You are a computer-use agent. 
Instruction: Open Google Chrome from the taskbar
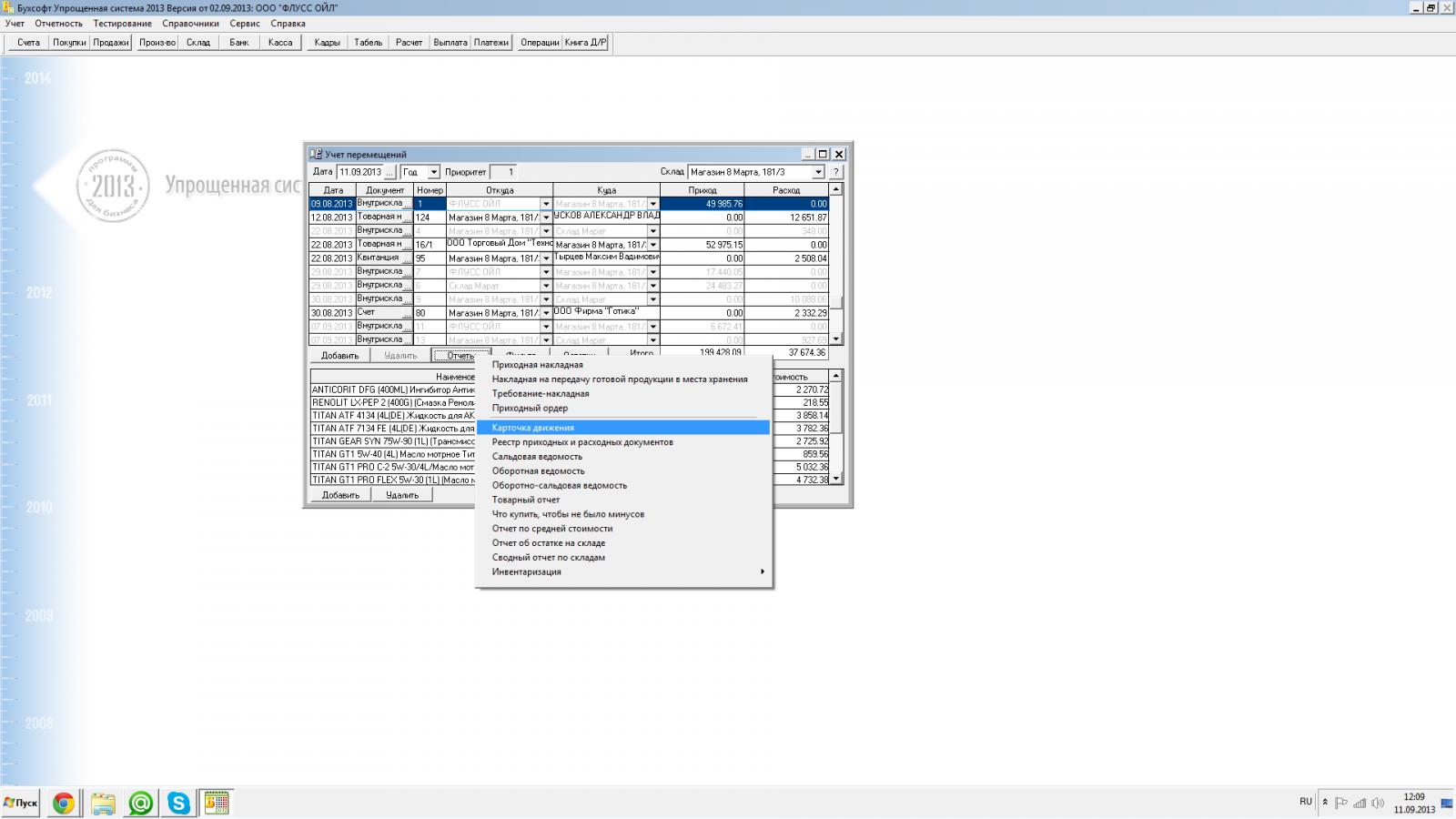64,803
